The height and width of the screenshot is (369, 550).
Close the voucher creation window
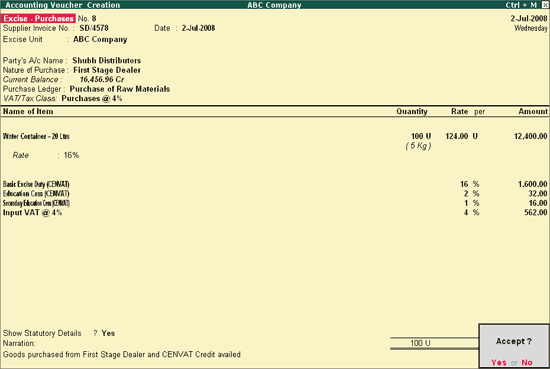click(x=545, y=5)
